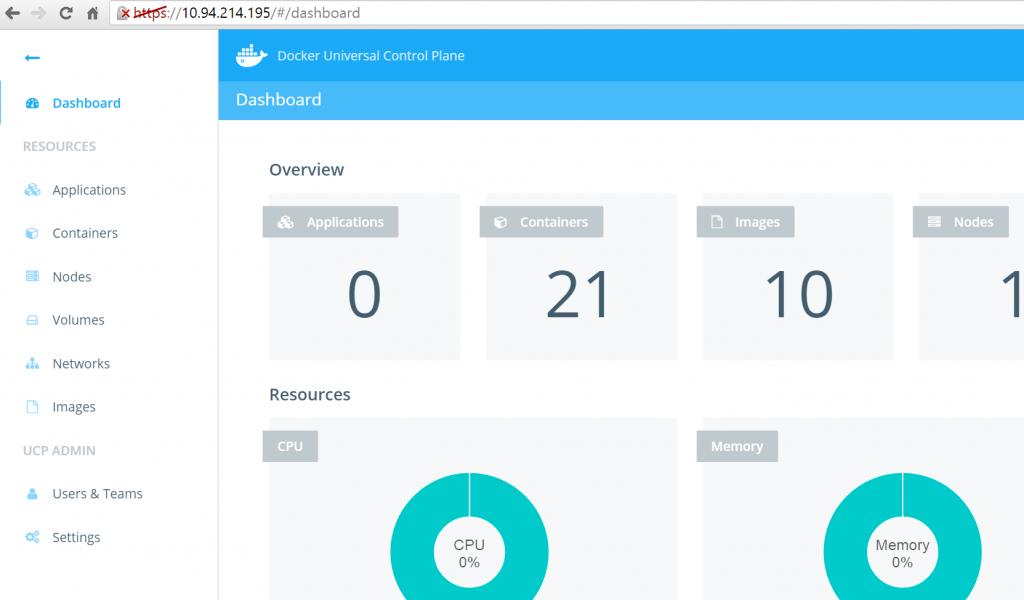The height and width of the screenshot is (600, 1024).
Task: Click the Volumes icon in the sidebar
Action: point(30,319)
